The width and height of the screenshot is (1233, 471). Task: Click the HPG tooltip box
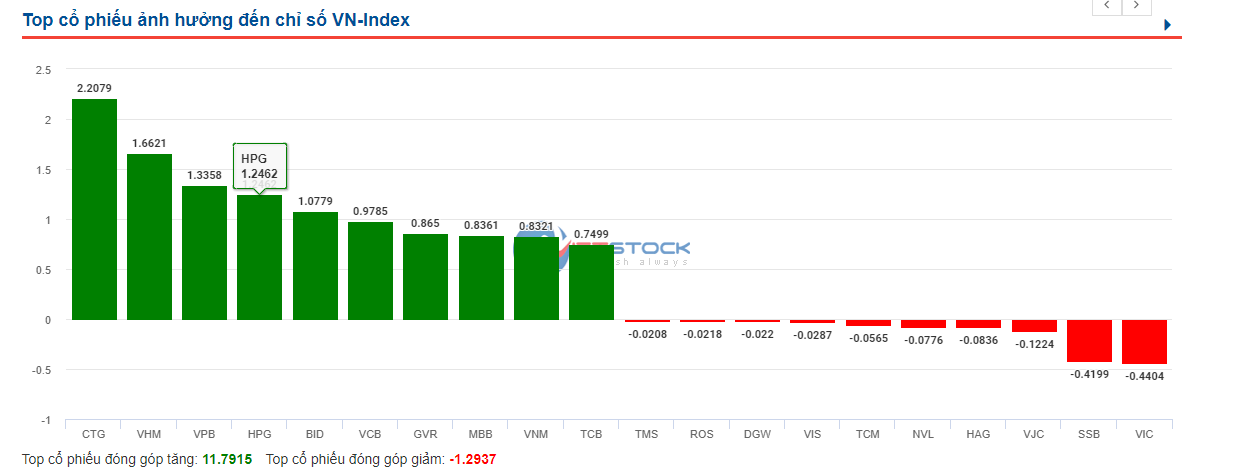[x=260, y=166]
